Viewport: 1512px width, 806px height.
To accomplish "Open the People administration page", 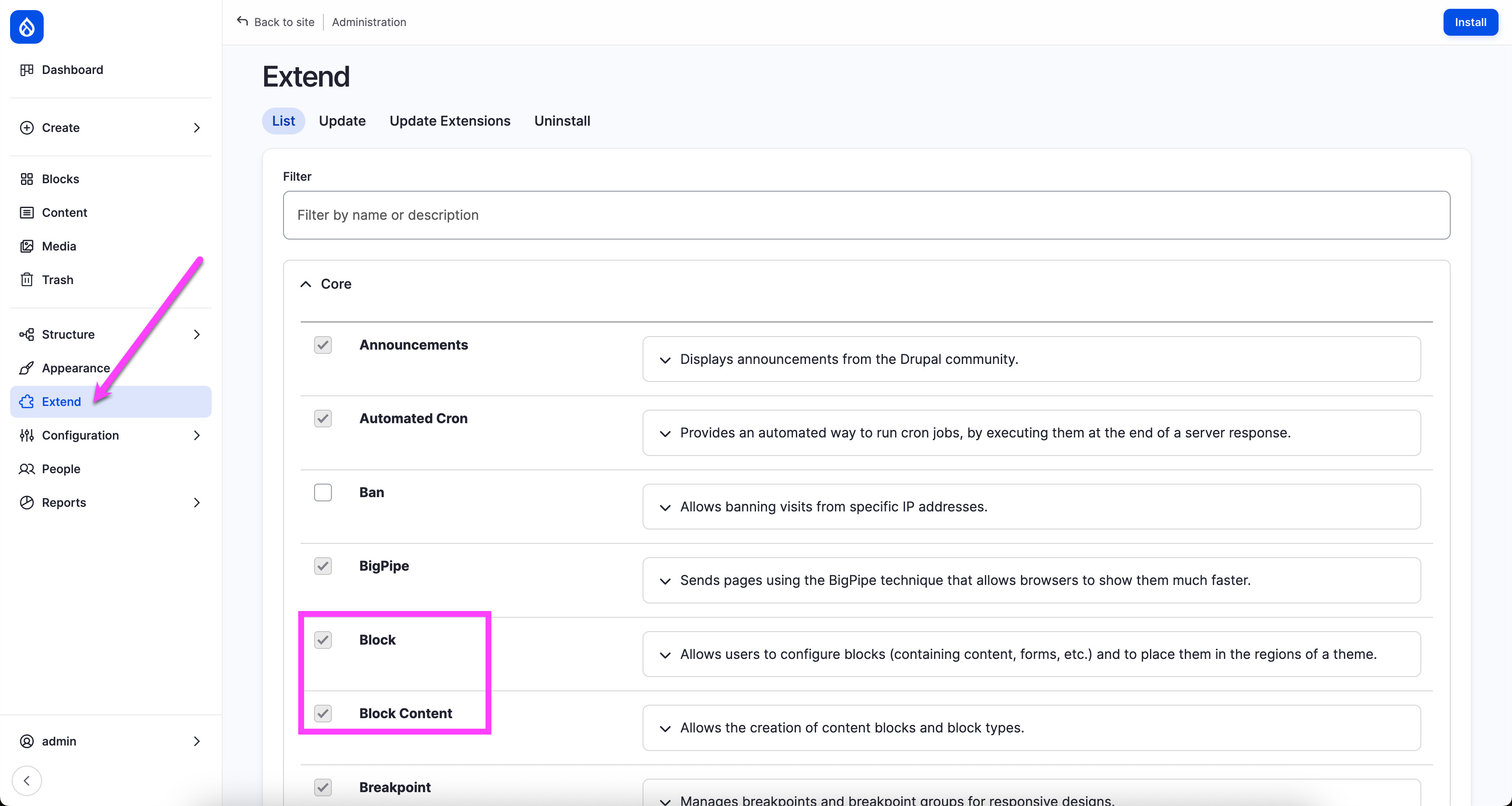I will (x=61, y=468).
